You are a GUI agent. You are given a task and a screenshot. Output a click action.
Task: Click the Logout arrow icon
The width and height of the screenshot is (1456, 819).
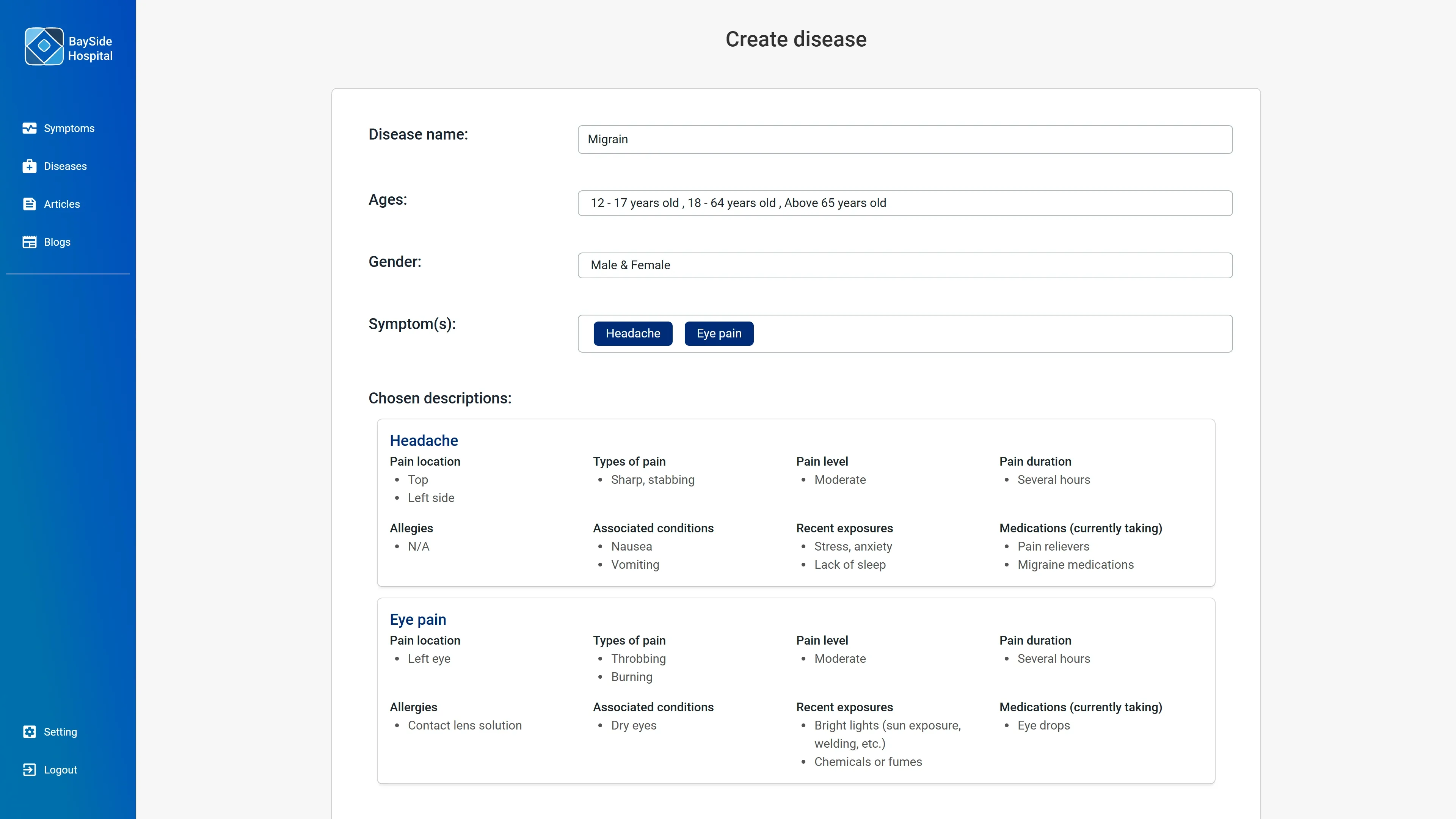pos(30,770)
